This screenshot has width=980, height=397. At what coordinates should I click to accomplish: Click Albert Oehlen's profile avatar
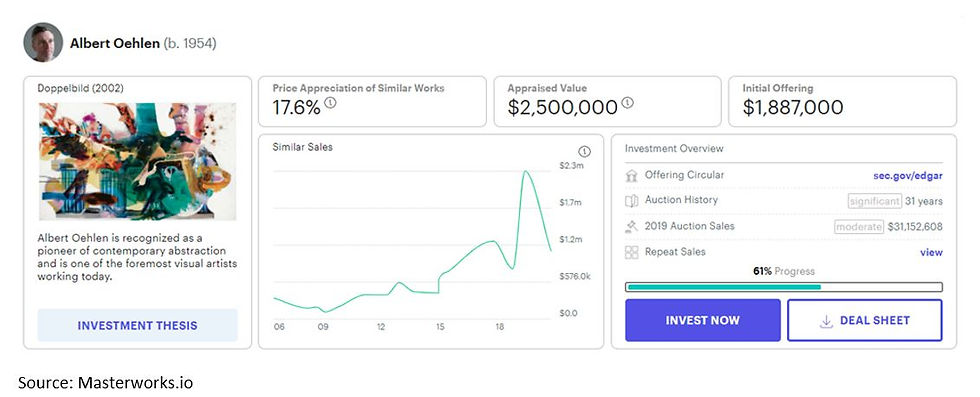pyautogui.click(x=43, y=43)
